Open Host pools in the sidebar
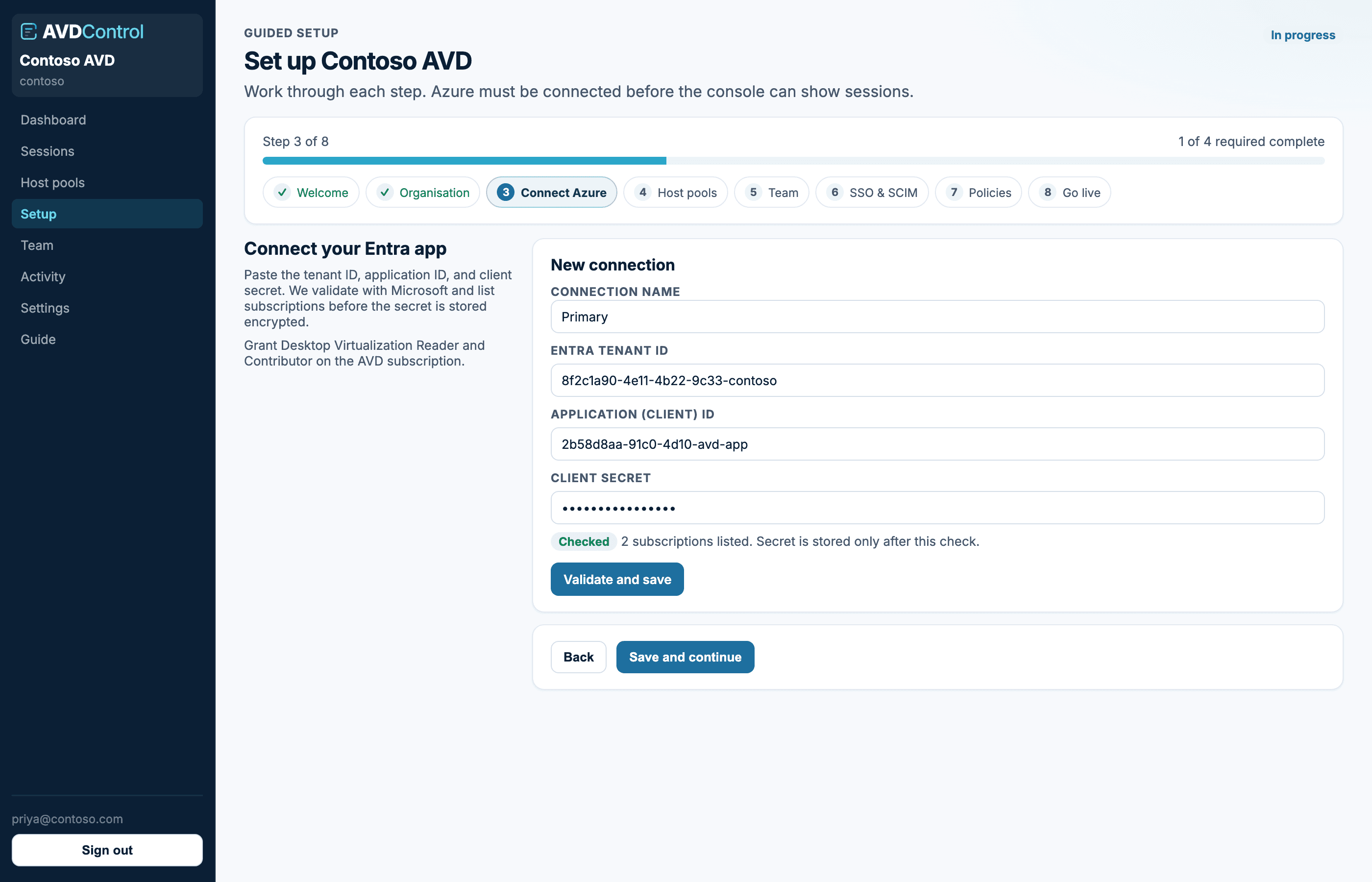Viewport: 1372px width, 882px height. pyautogui.click(x=107, y=183)
